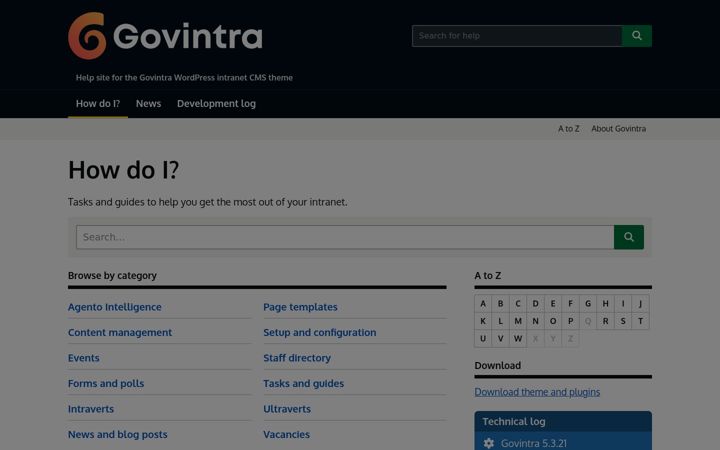Select letter E in A to Z
Screen dimensions: 720x450
(553, 304)
